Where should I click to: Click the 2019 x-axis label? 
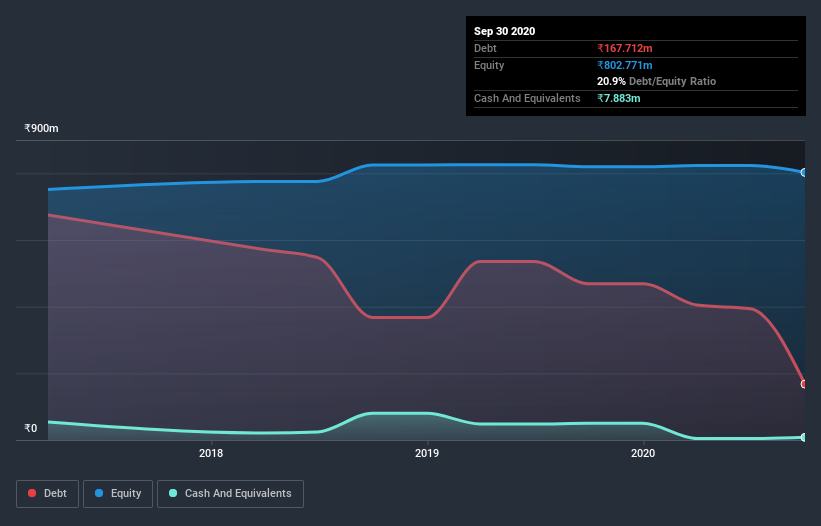tap(427, 453)
